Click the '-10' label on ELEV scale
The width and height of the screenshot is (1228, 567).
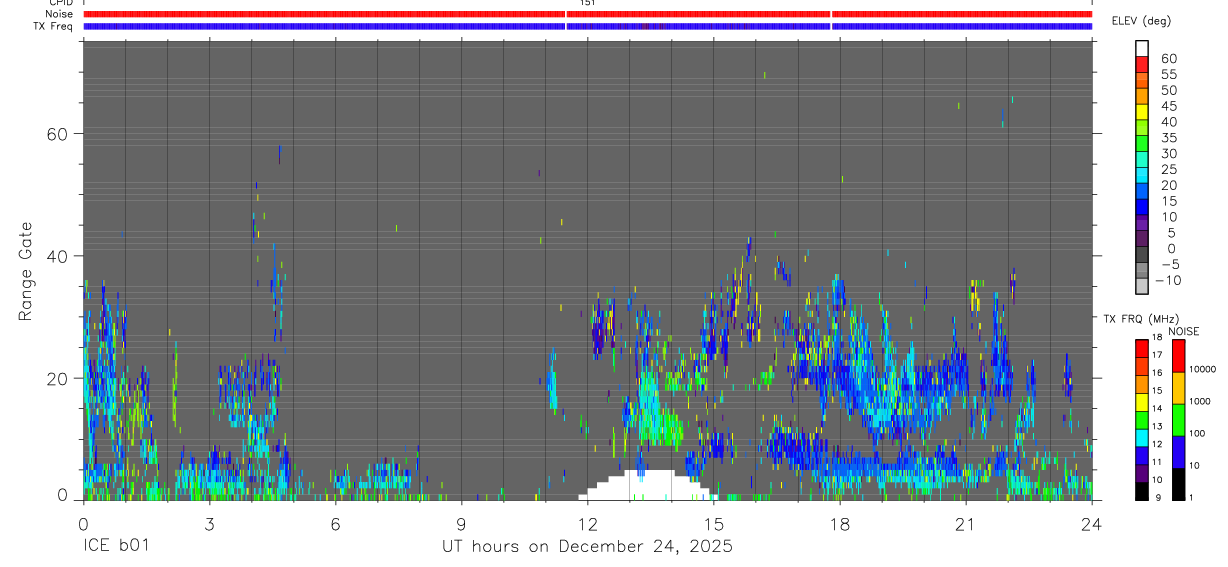(x=1169, y=280)
